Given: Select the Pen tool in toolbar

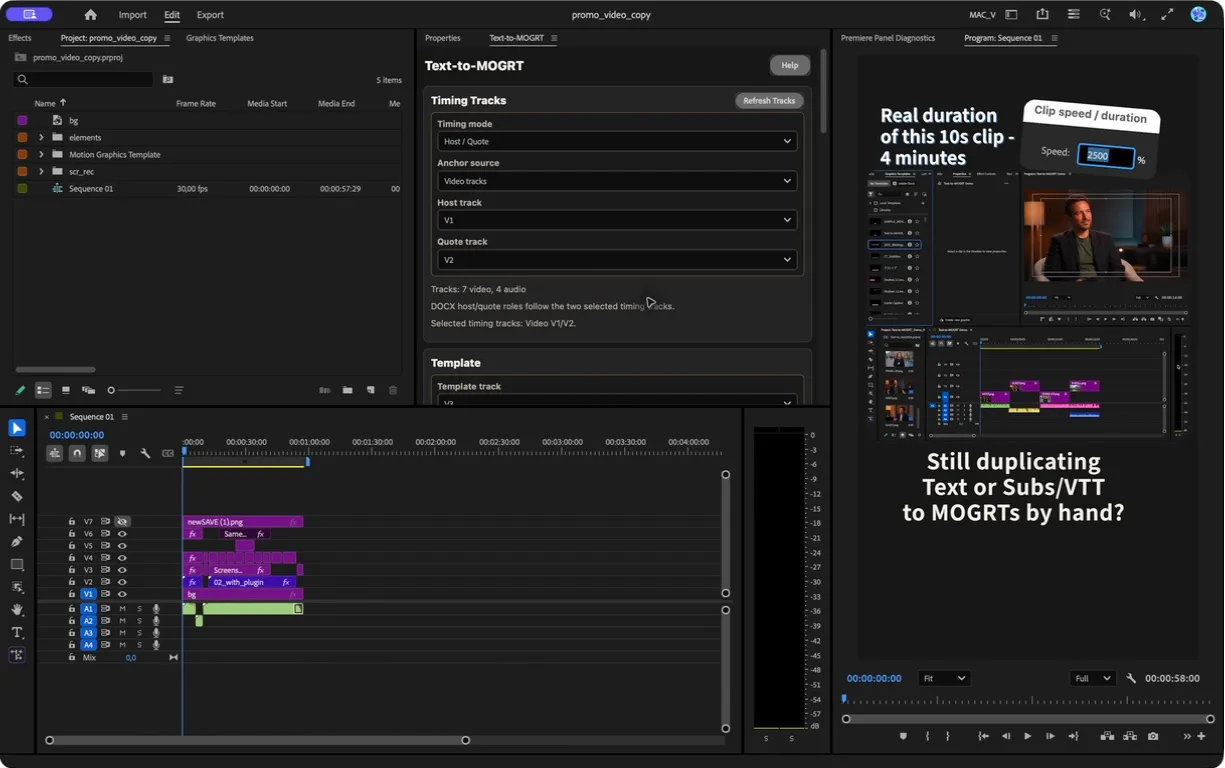Looking at the screenshot, I should click(x=17, y=541).
